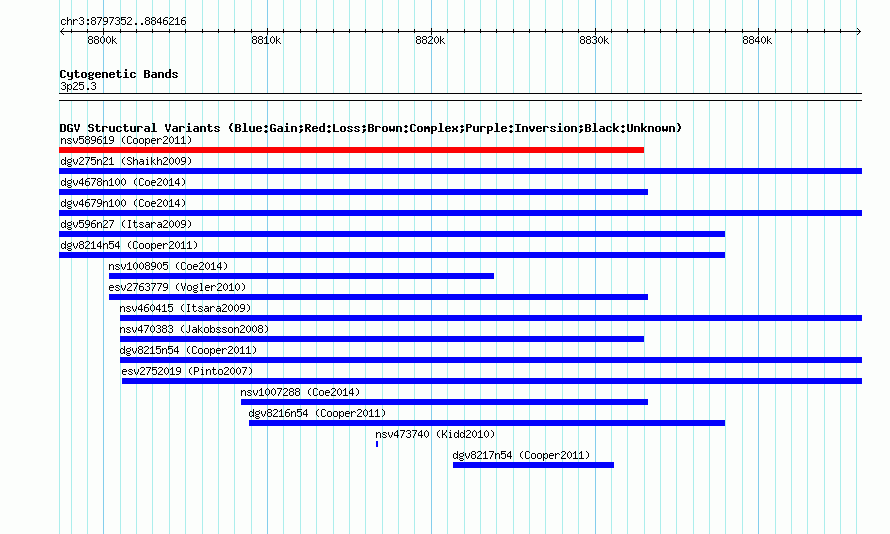Click the Cytogenetic Bands track title
890x534 pixels.
click(119, 74)
